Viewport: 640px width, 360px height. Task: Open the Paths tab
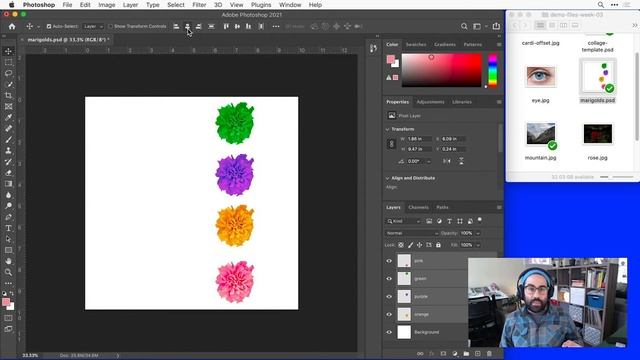(442, 207)
